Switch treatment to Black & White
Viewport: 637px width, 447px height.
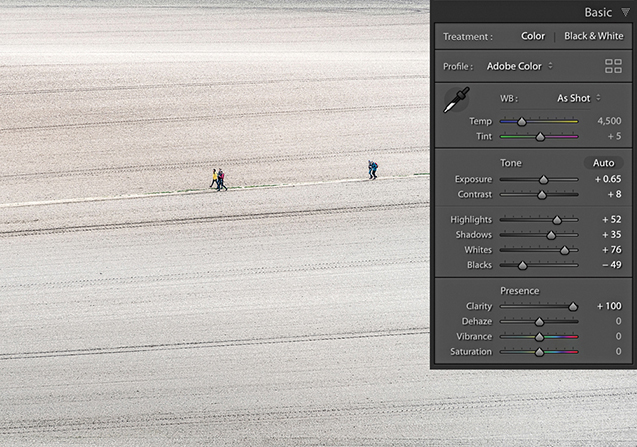click(593, 36)
